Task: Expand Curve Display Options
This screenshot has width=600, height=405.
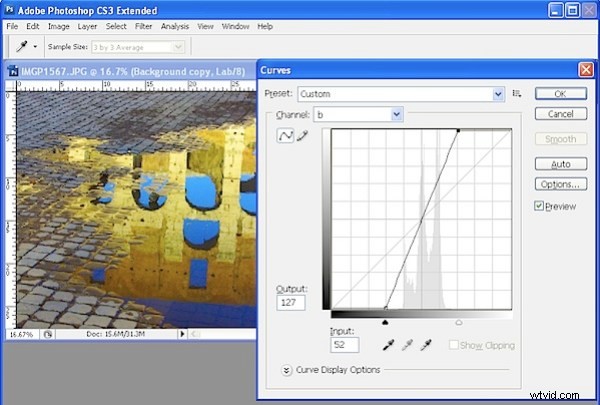Action: (286, 370)
